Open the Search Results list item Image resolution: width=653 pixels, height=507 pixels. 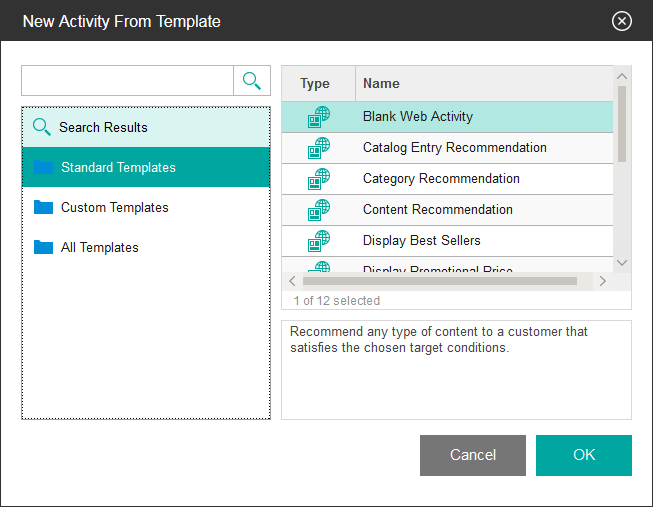(103, 127)
